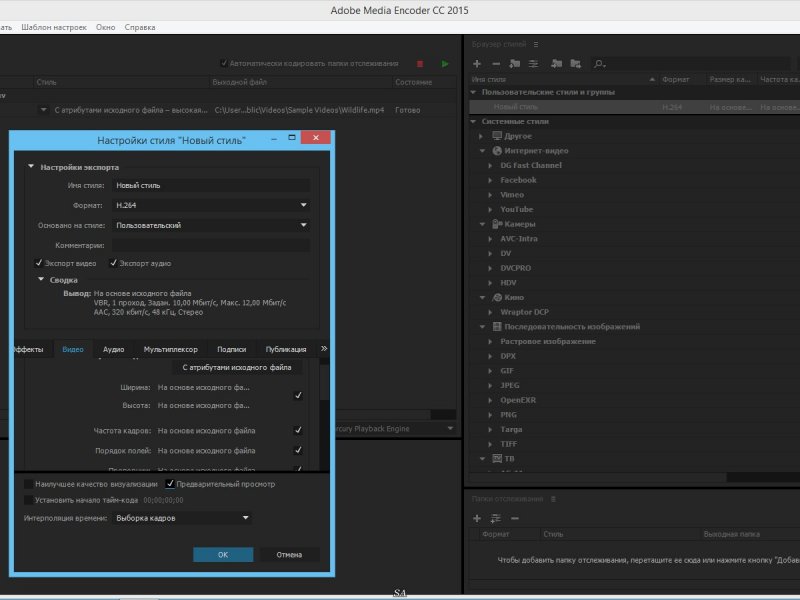
Task: Click the С атрибутами исходного файла button
Action: pyautogui.click(x=237, y=367)
